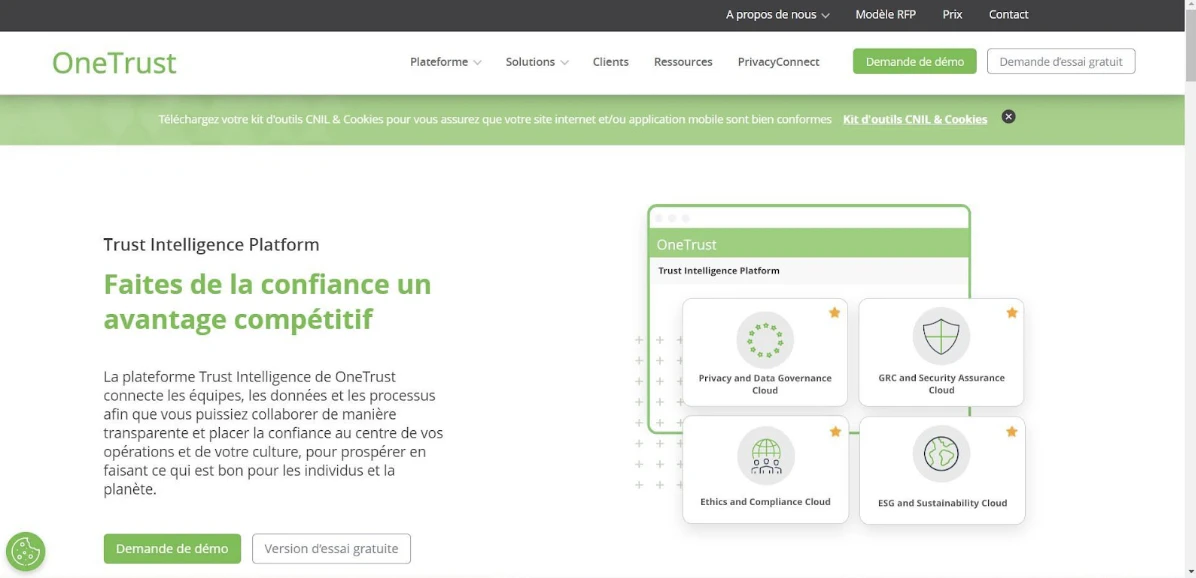
Task: Open the Ethics and Compliance Cloud card
Action: (x=765, y=470)
